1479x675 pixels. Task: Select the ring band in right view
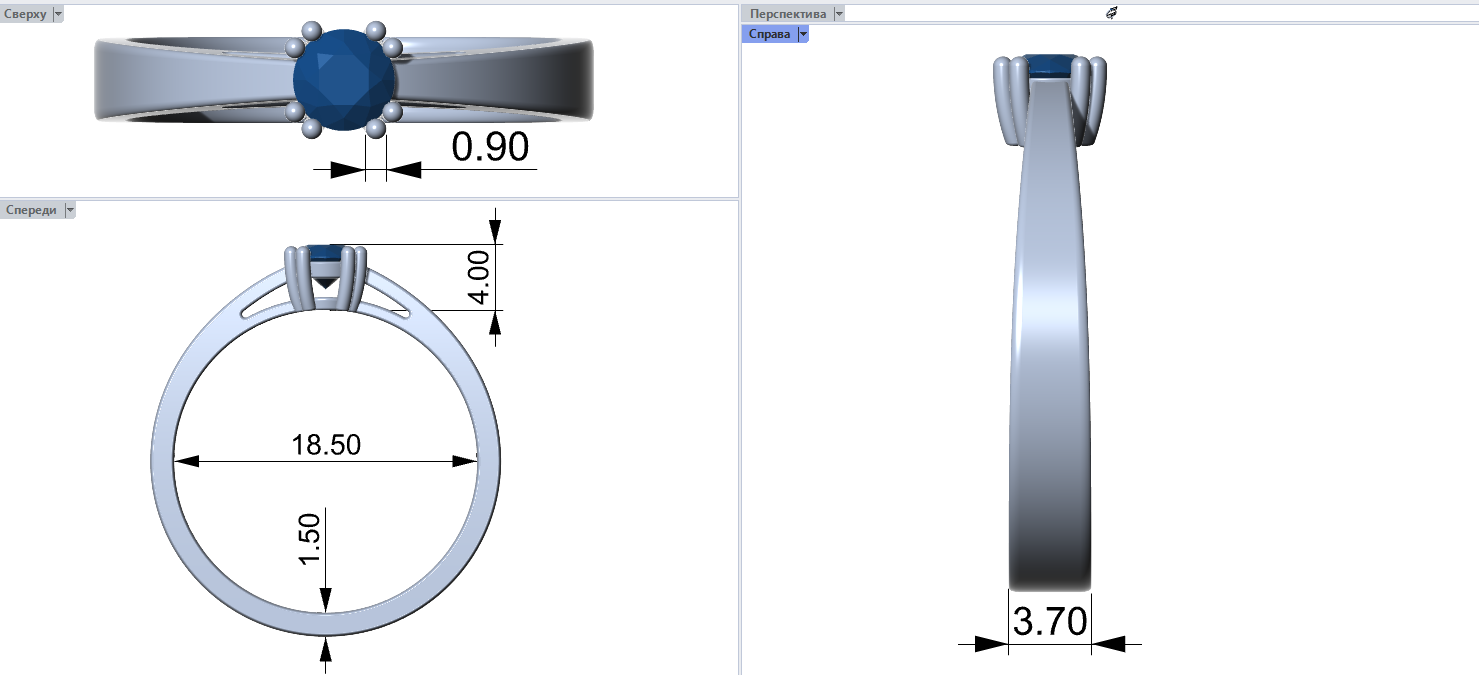(x=1049, y=350)
